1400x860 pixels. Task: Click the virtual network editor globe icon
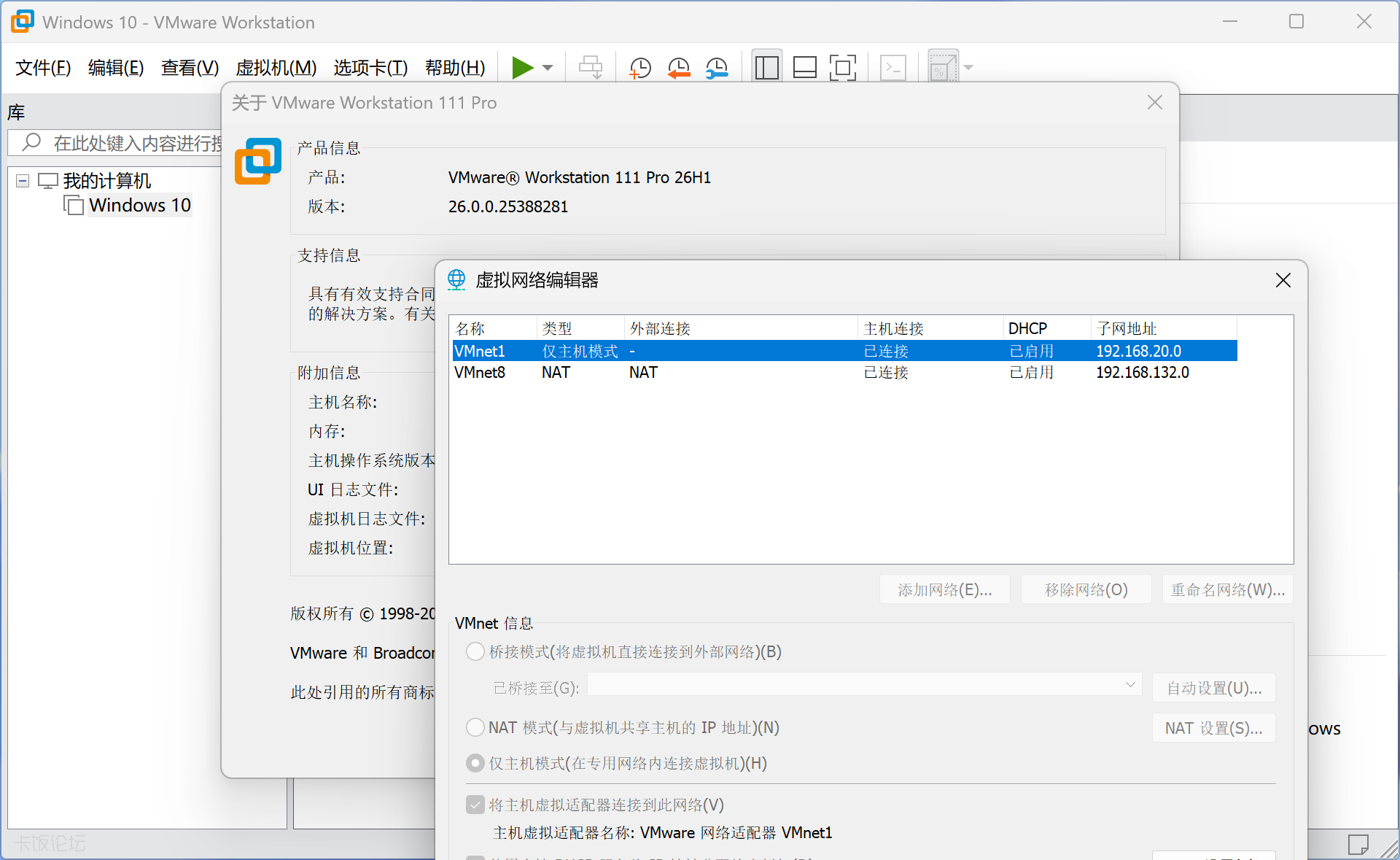[456, 279]
